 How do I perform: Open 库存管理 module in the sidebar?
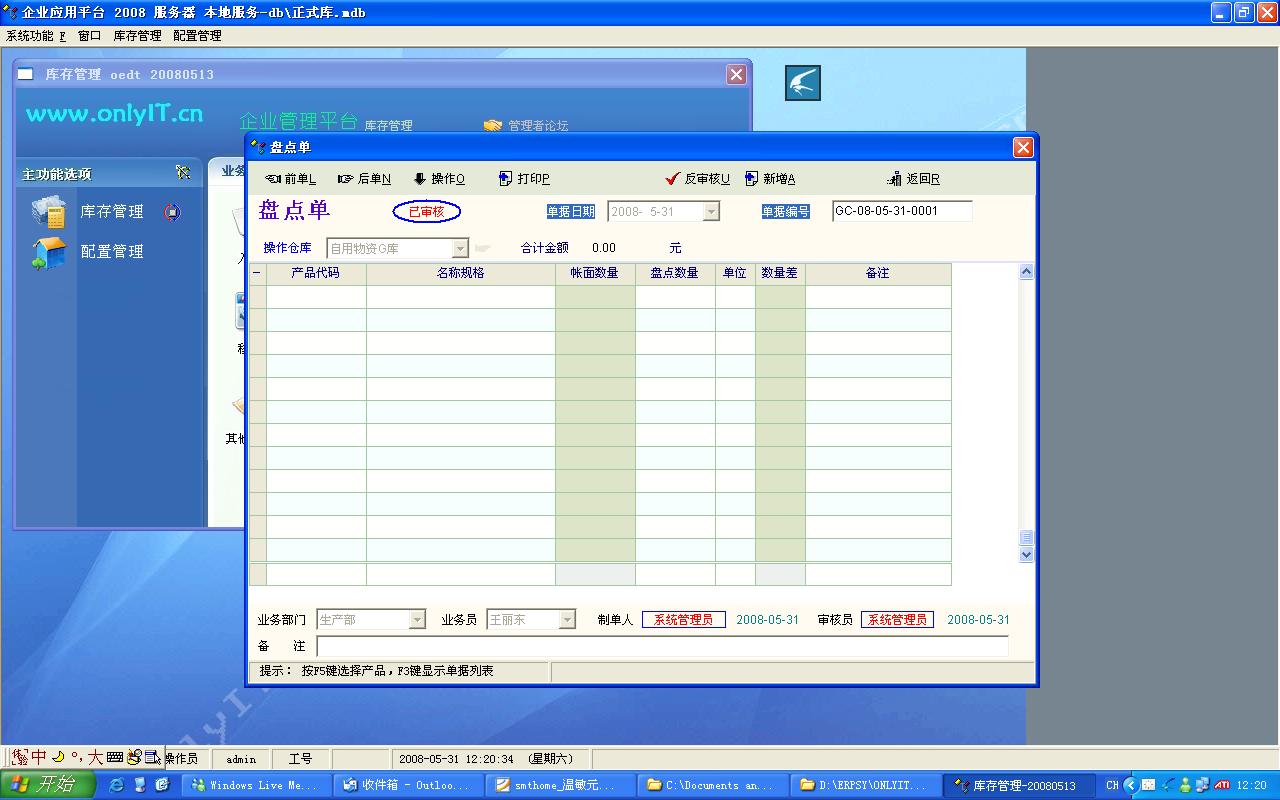click(110, 212)
